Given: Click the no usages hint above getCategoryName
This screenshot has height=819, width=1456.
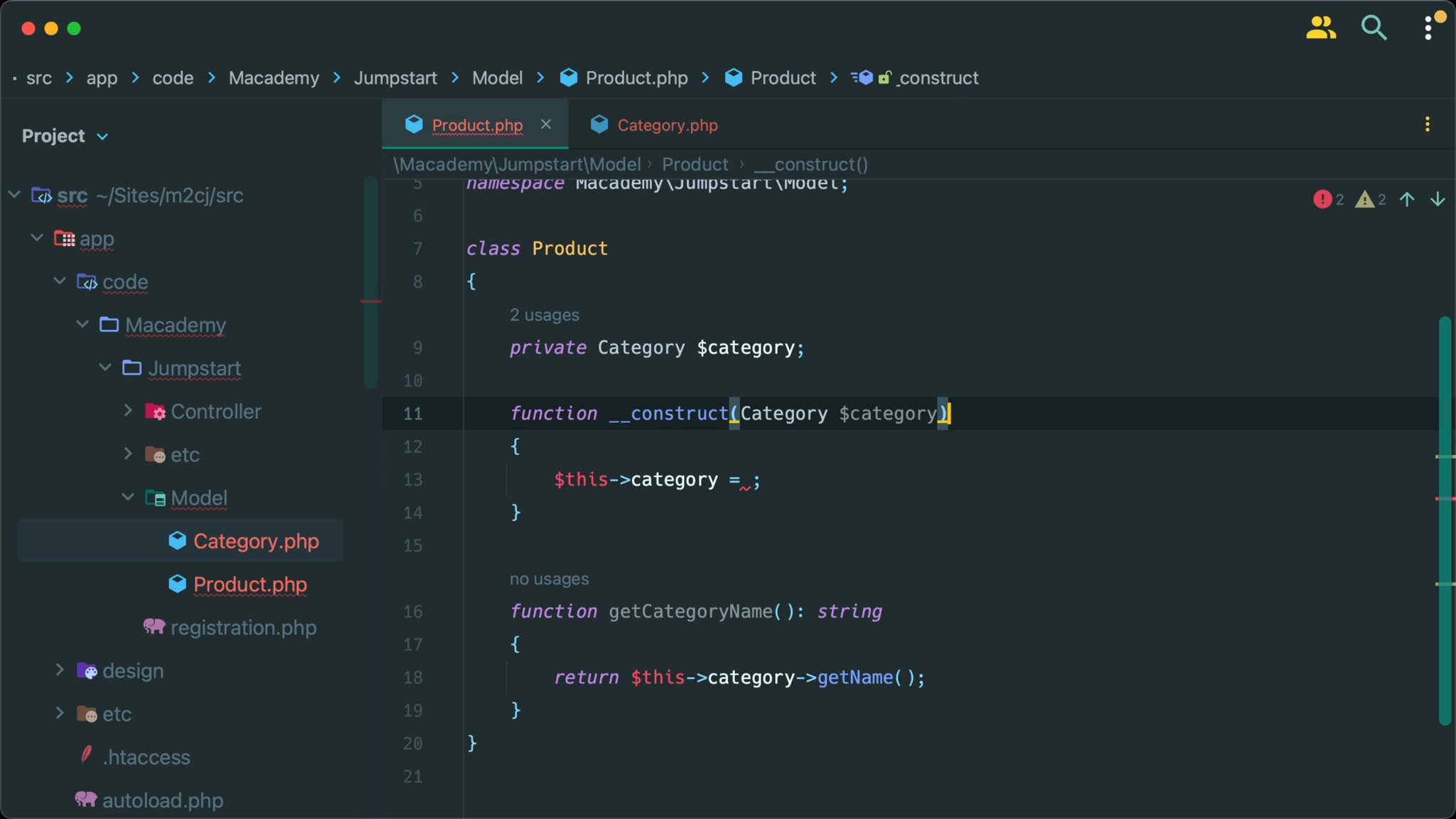Looking at the screenshot, I should 548,579.
